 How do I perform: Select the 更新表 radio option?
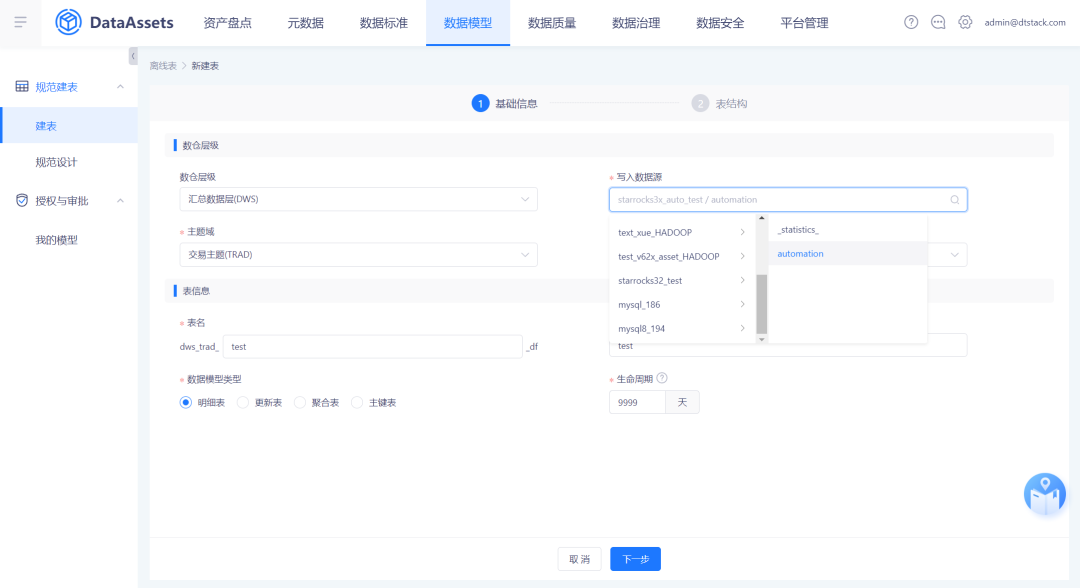(243, 402)
